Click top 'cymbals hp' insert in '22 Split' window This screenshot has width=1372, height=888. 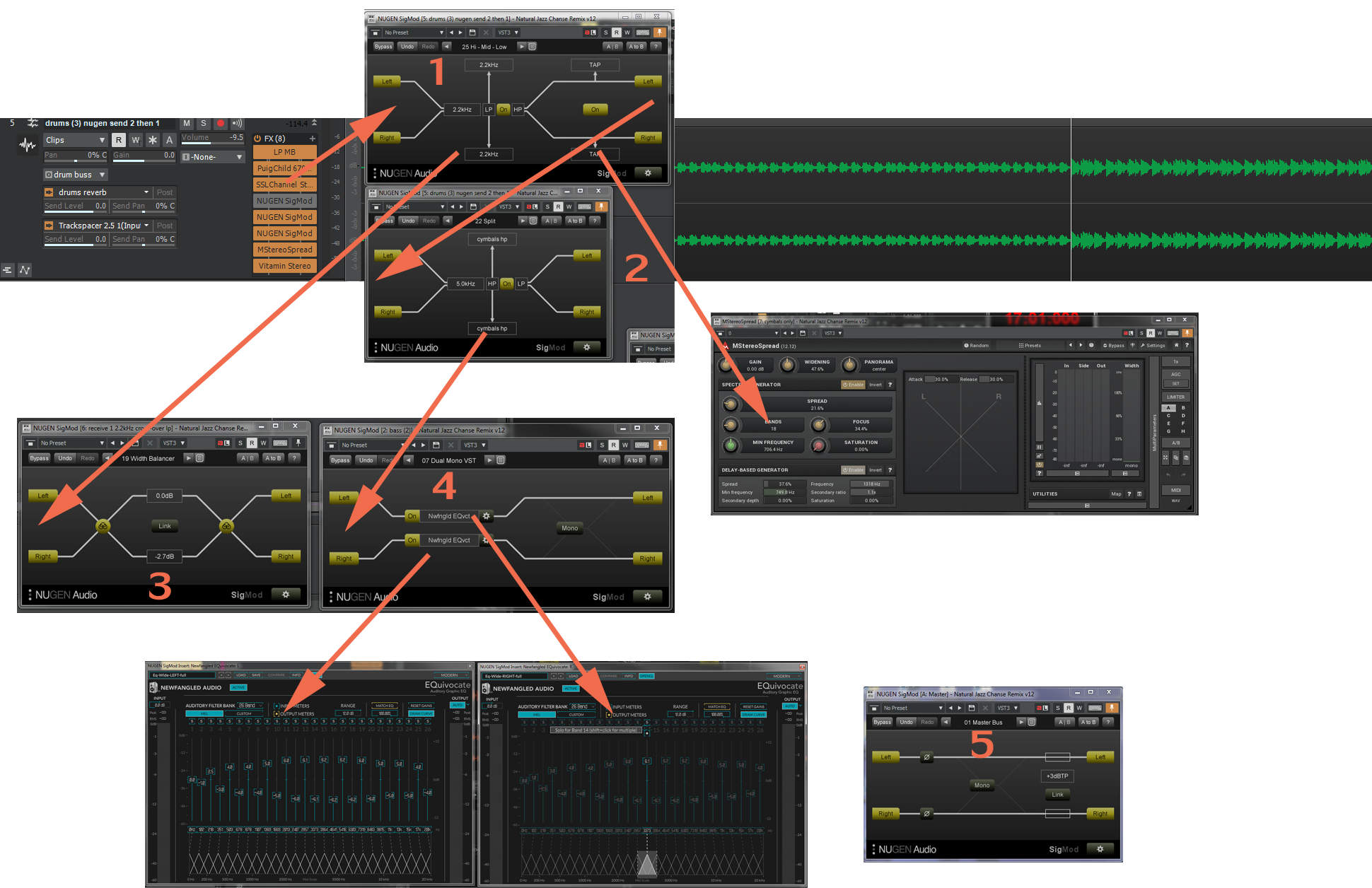point(492,239)
